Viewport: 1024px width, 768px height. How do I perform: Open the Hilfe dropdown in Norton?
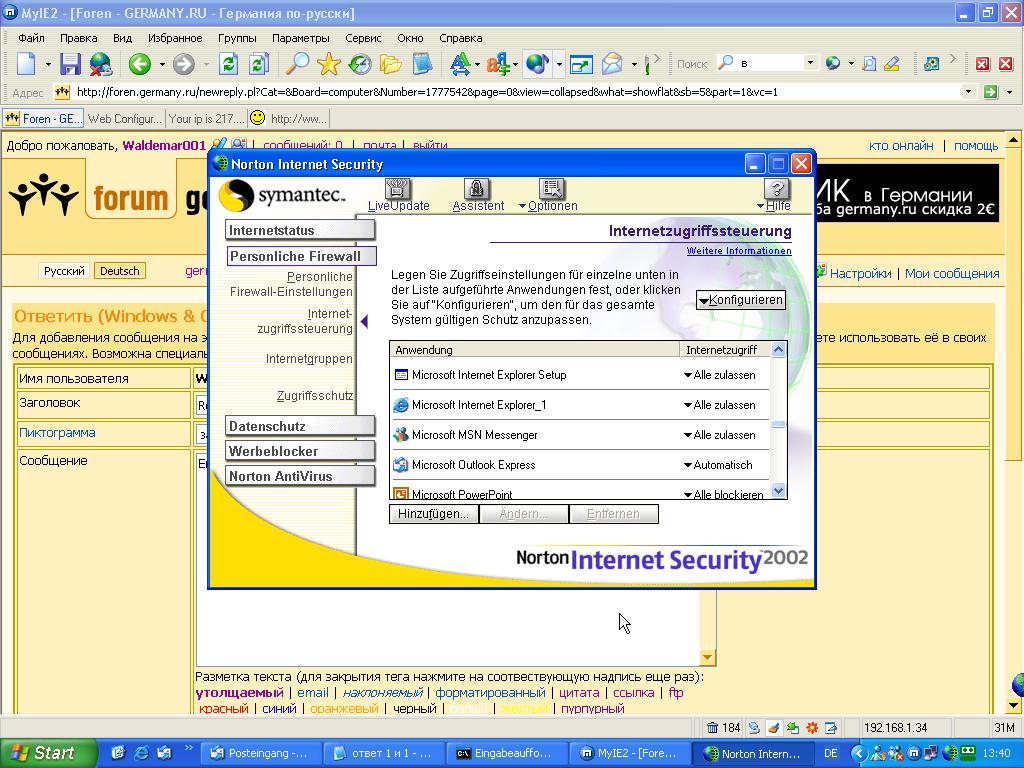[774, 206]
